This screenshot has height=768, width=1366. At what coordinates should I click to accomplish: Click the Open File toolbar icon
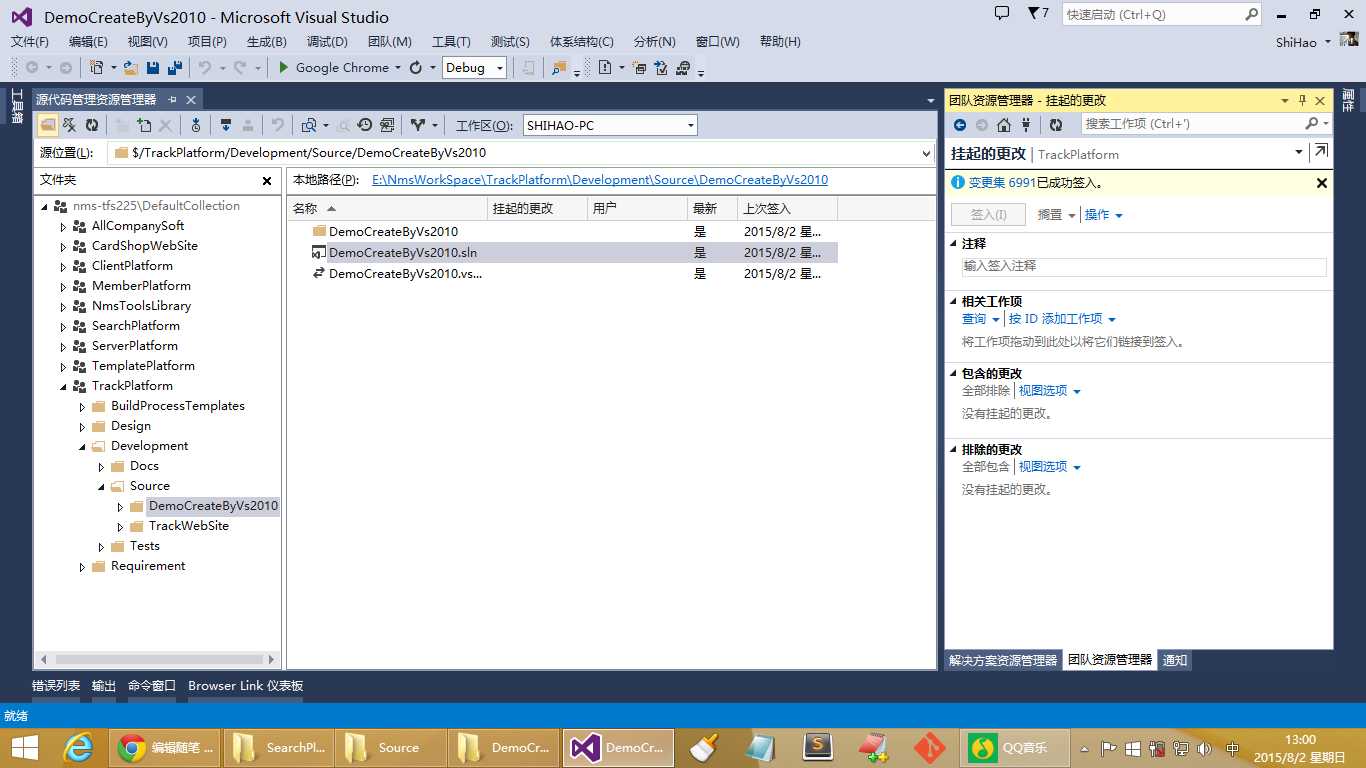tap(130, 68)
